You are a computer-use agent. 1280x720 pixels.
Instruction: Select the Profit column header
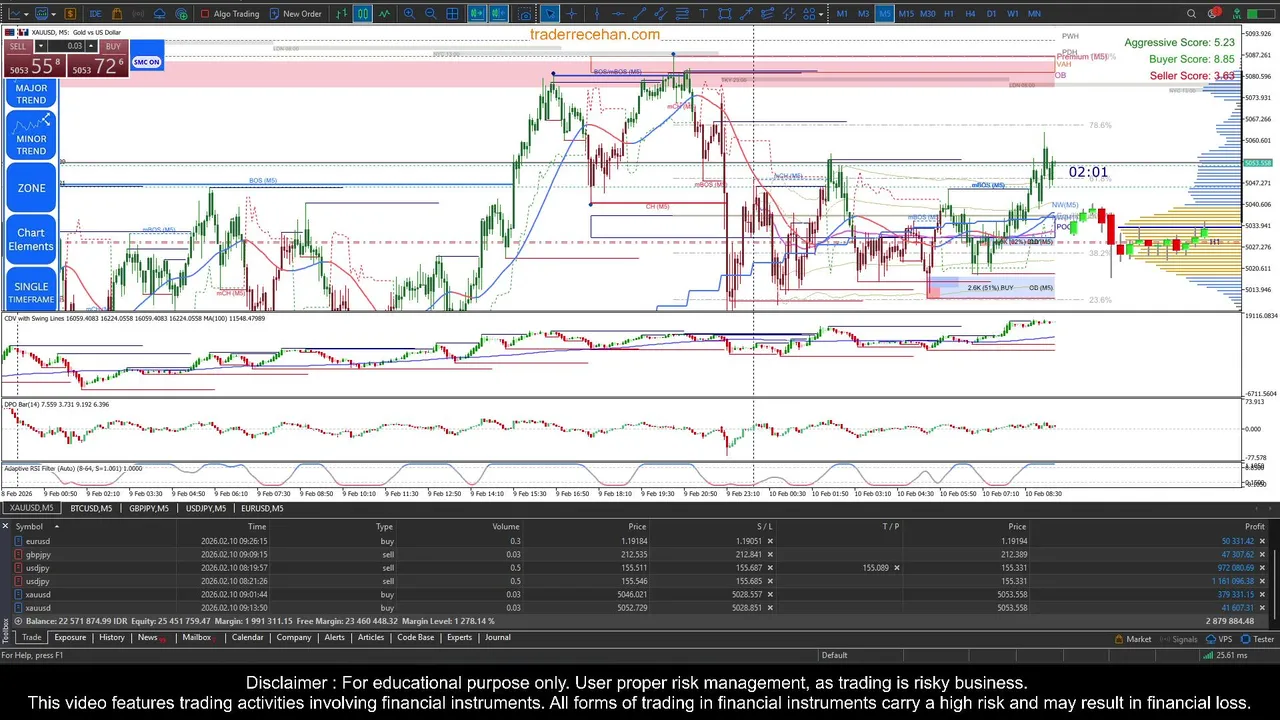[1255, 526]
